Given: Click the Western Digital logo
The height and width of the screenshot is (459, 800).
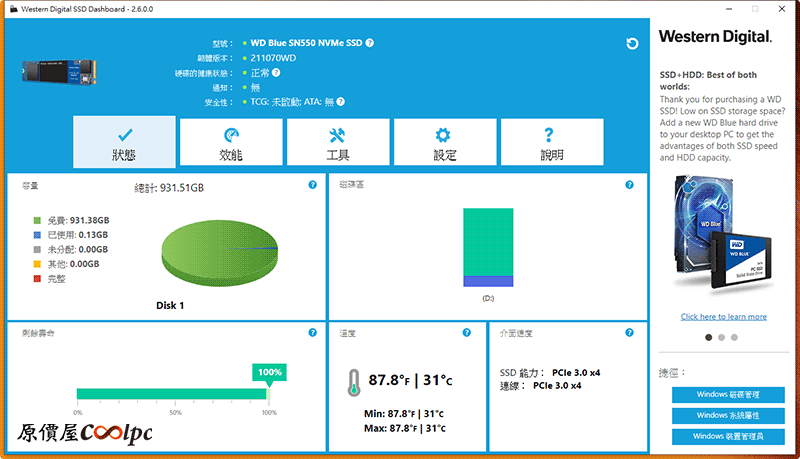Looking at the screenshot, I should 715,37.
